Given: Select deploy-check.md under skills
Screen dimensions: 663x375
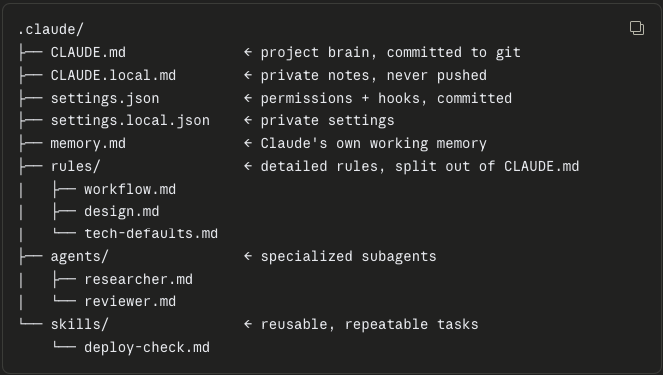Looking at the screenshot, I should pyautogui.click(x=146, y=348).
